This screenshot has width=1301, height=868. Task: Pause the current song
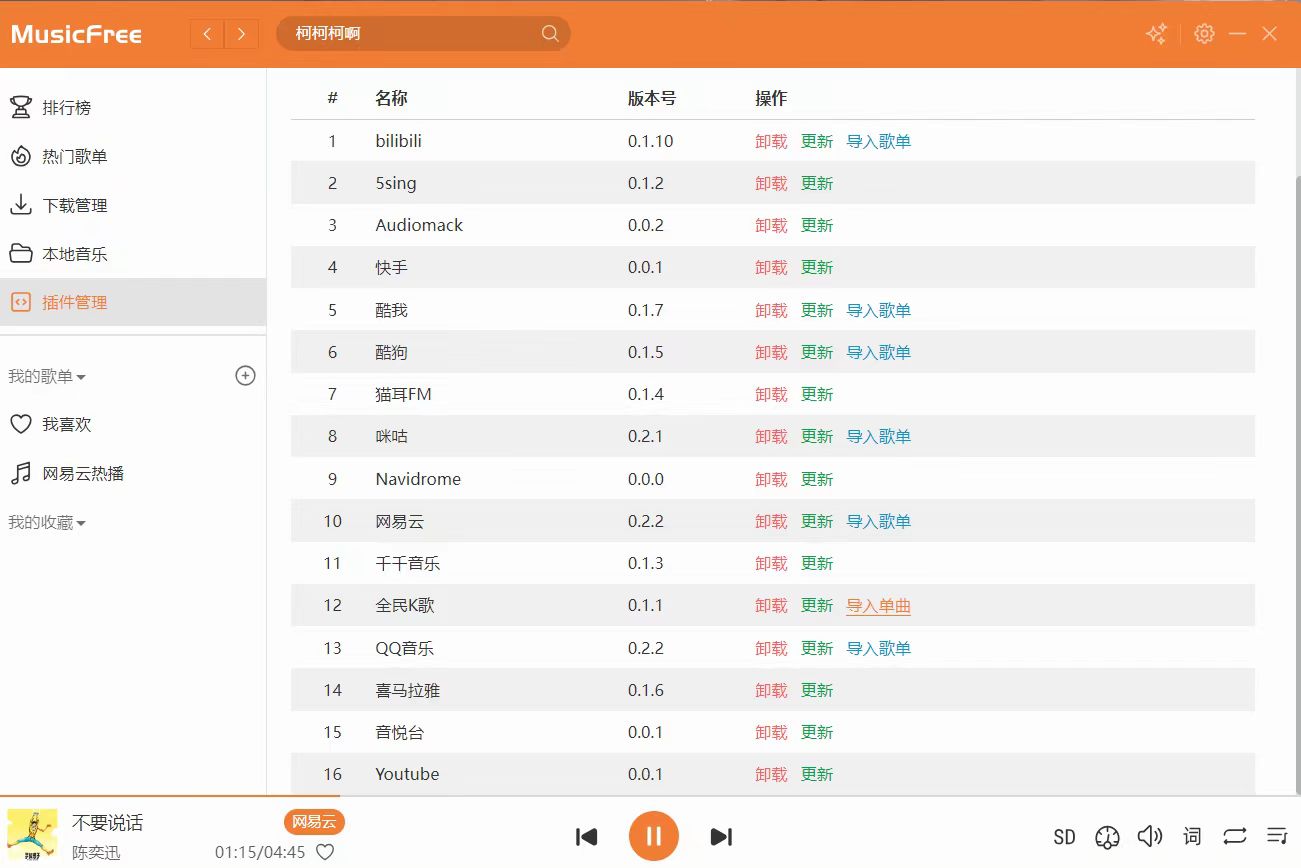(654, 836)
